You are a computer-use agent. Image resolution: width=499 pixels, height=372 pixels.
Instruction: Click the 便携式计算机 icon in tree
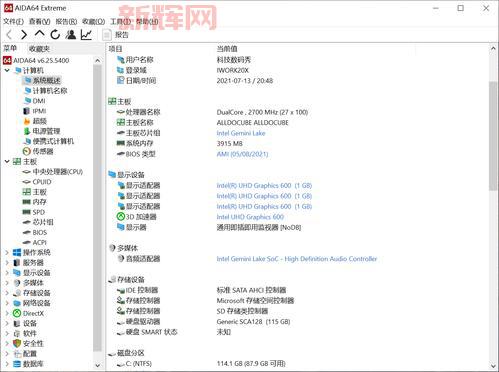point(27,141)
